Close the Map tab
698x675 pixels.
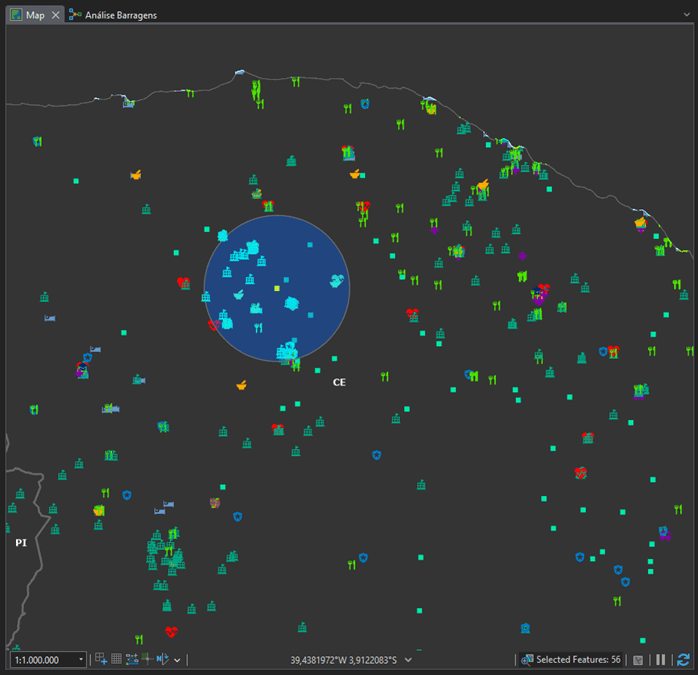(56, 15)
